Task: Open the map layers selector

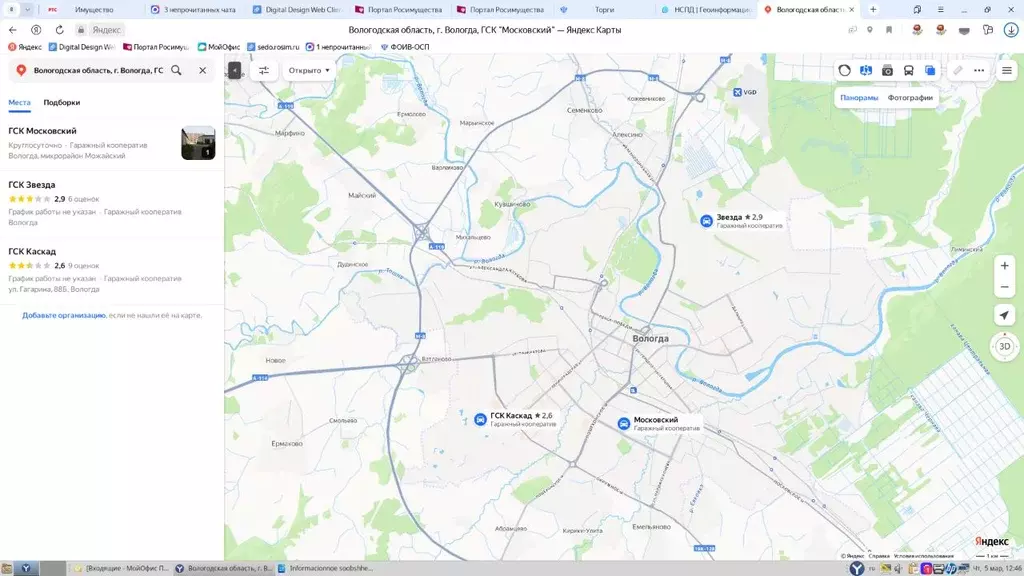Action: pyautogui.click(x=930, y=71)
